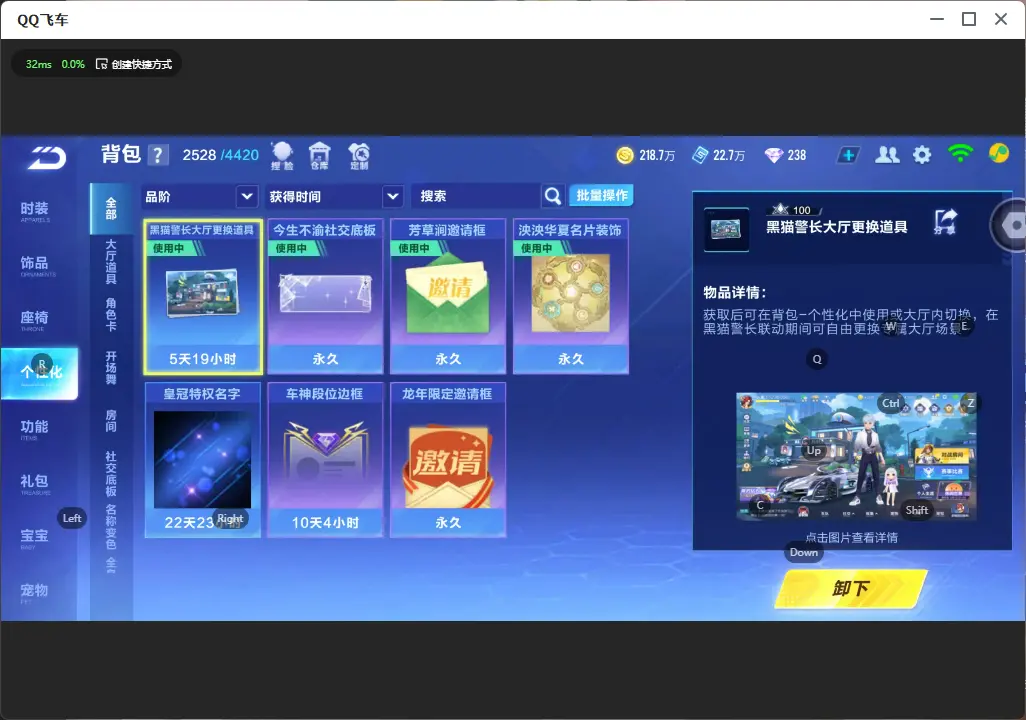
Task: Open the 背包 help question mark
Action: click(157, 155)
